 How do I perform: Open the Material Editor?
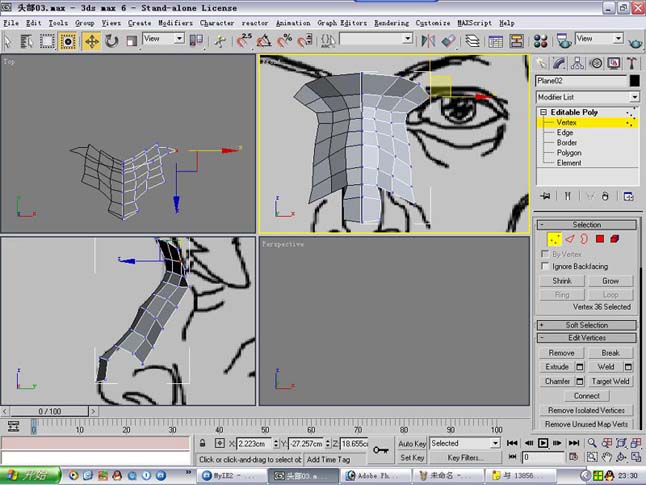[x=540, y=41]
